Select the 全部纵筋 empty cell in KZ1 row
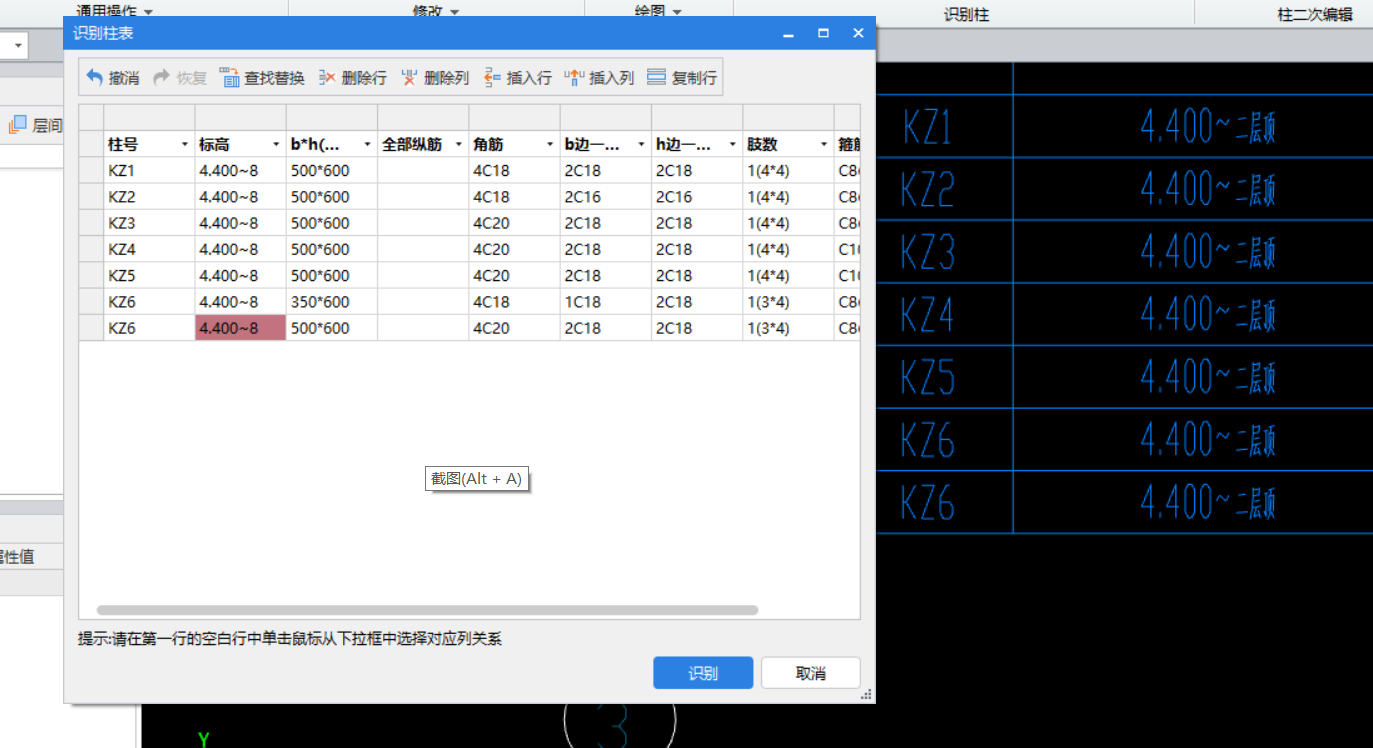 tap(423, 171)
